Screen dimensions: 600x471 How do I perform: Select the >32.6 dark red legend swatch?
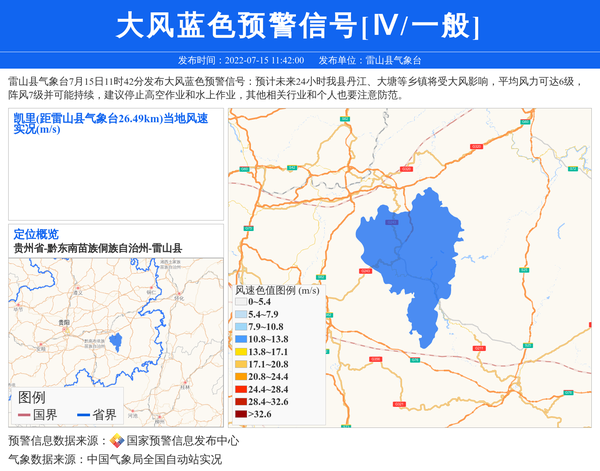pos(240,414)
